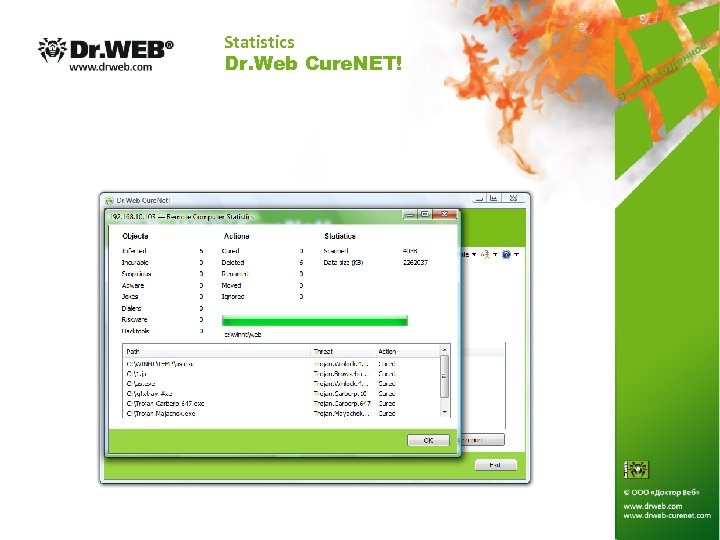Image resolution: width=720 pixels, height=540 pixels.
Task: Select the C:\Trojan.Mayachok.exe row
Action: click(281, 413)
